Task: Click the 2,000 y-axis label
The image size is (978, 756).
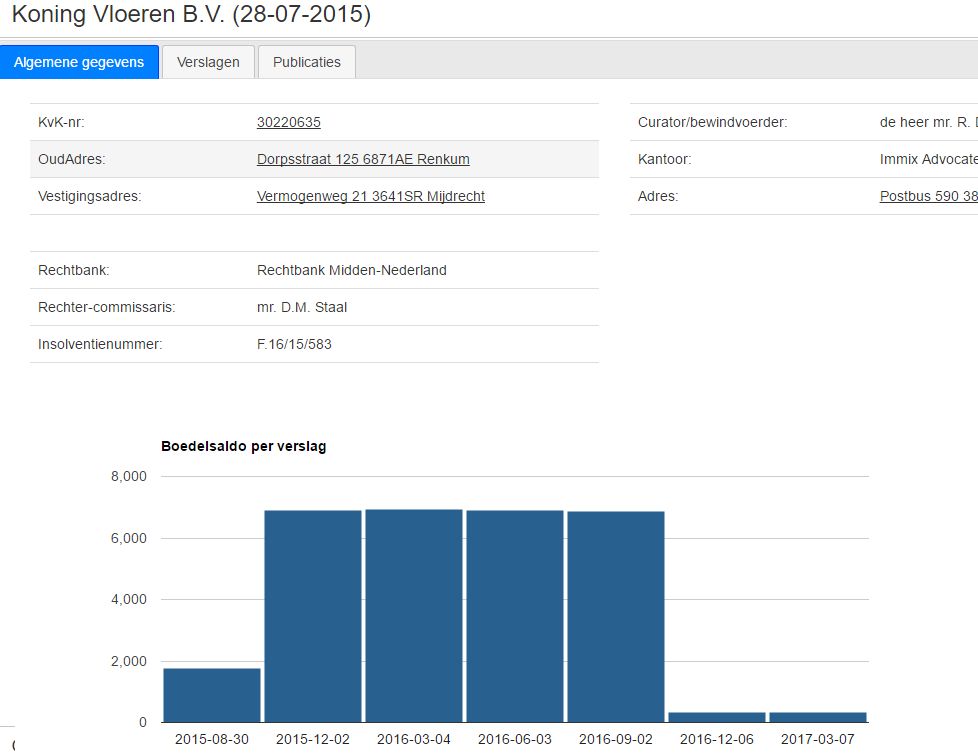Action: point(129,661)
